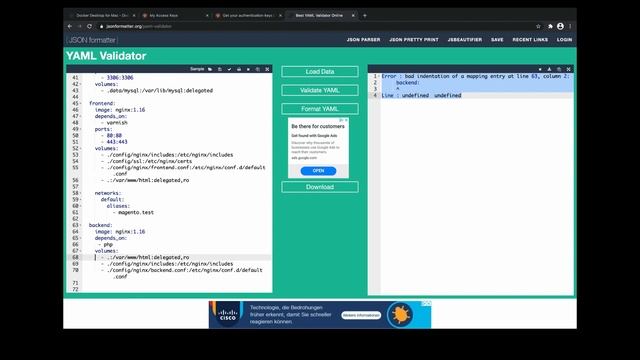Click X icon in output panel toolbar
Screen dimensions: 640x360
pos(569,69)
